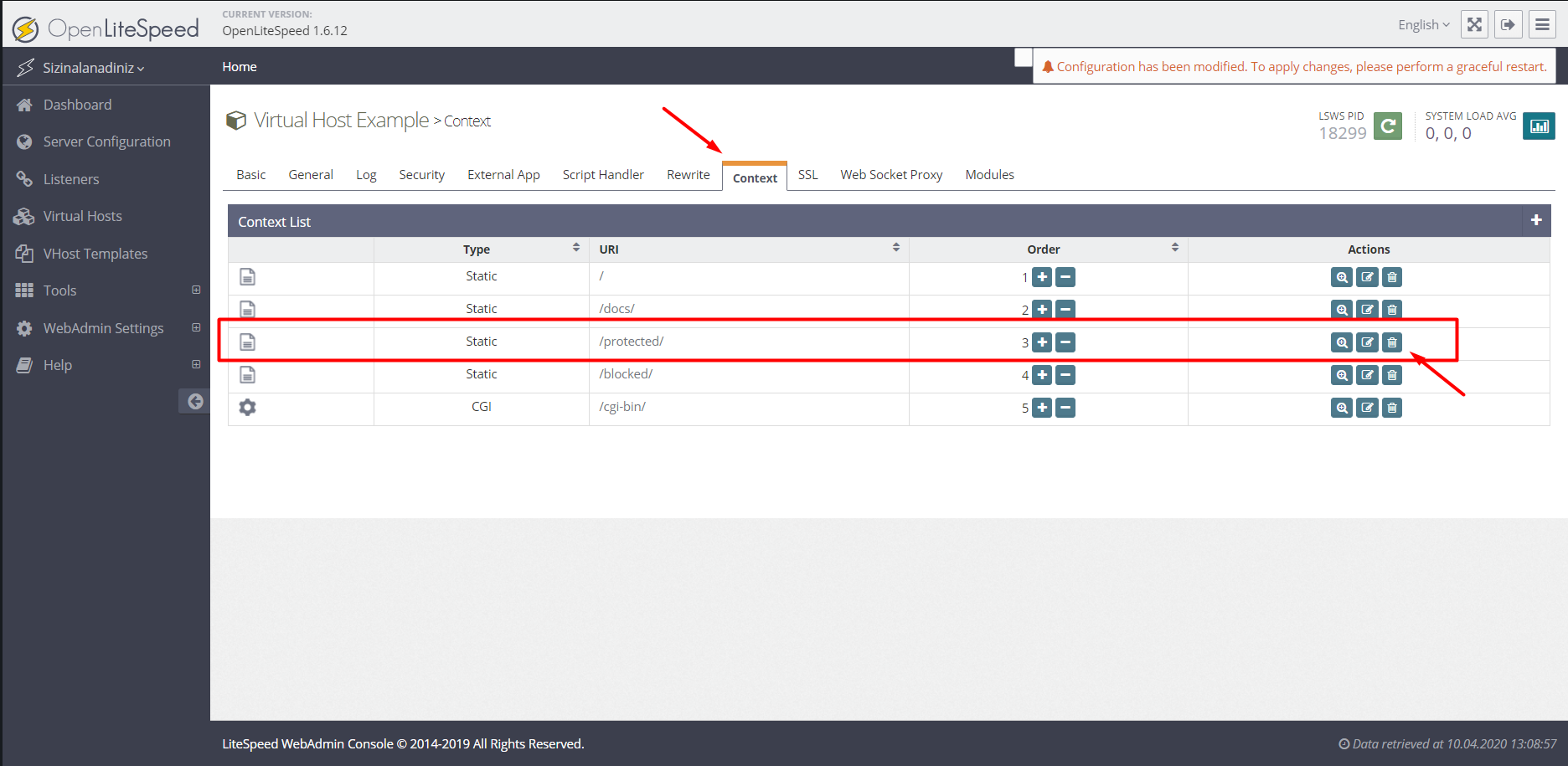Click the Home breadcrumb link
The width and height of the screenshot is (1568, 766).
point(240,66)
